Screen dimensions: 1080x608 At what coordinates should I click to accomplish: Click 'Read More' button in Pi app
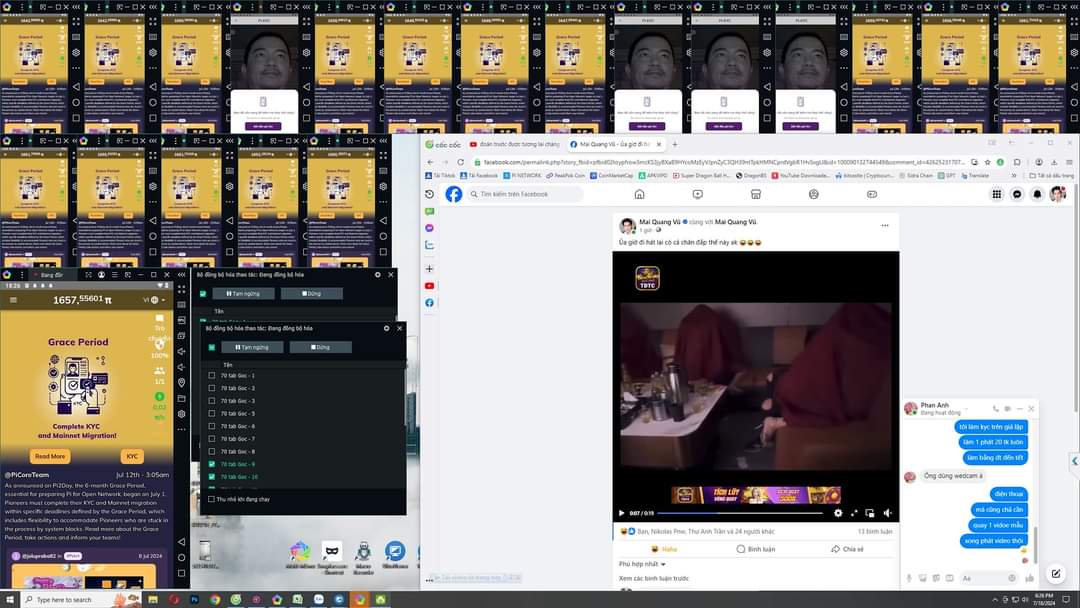pyautogui.click(x=50, y=456)
